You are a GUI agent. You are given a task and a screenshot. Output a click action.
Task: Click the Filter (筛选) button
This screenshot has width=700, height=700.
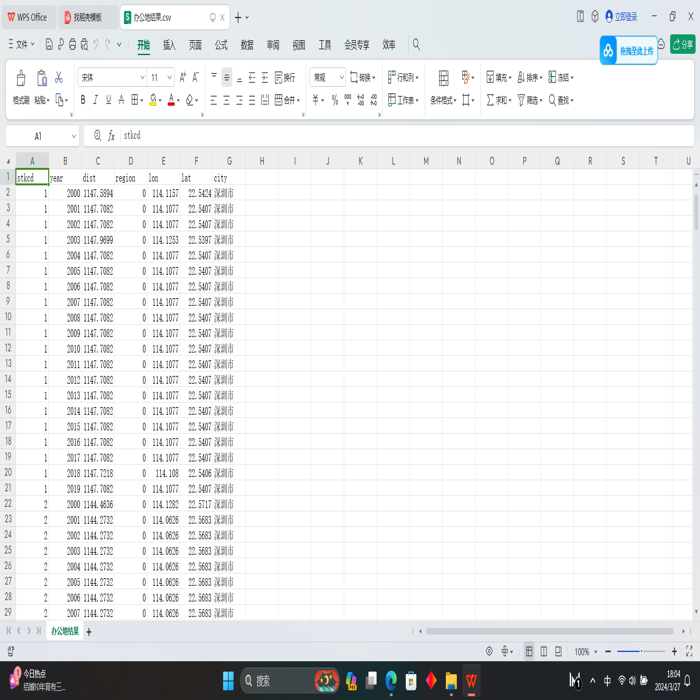[x=529, y=100]
